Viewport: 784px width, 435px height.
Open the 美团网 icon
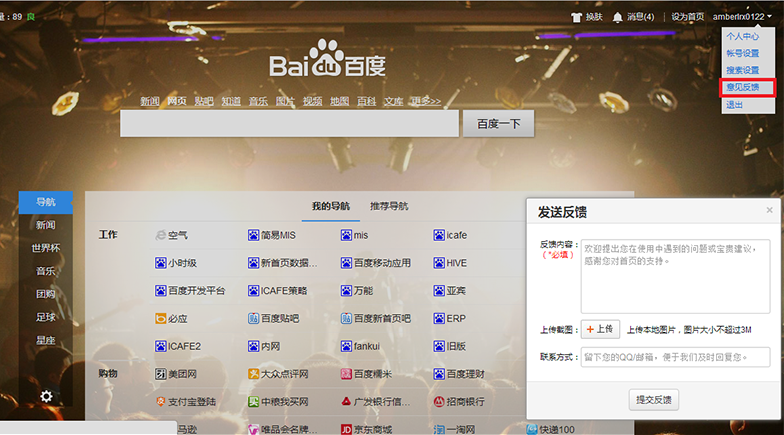tap(160, 374)
